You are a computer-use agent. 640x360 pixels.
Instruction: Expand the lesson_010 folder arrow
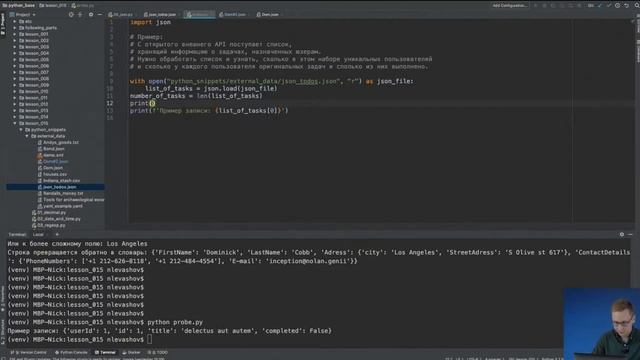tap(15, 91)
